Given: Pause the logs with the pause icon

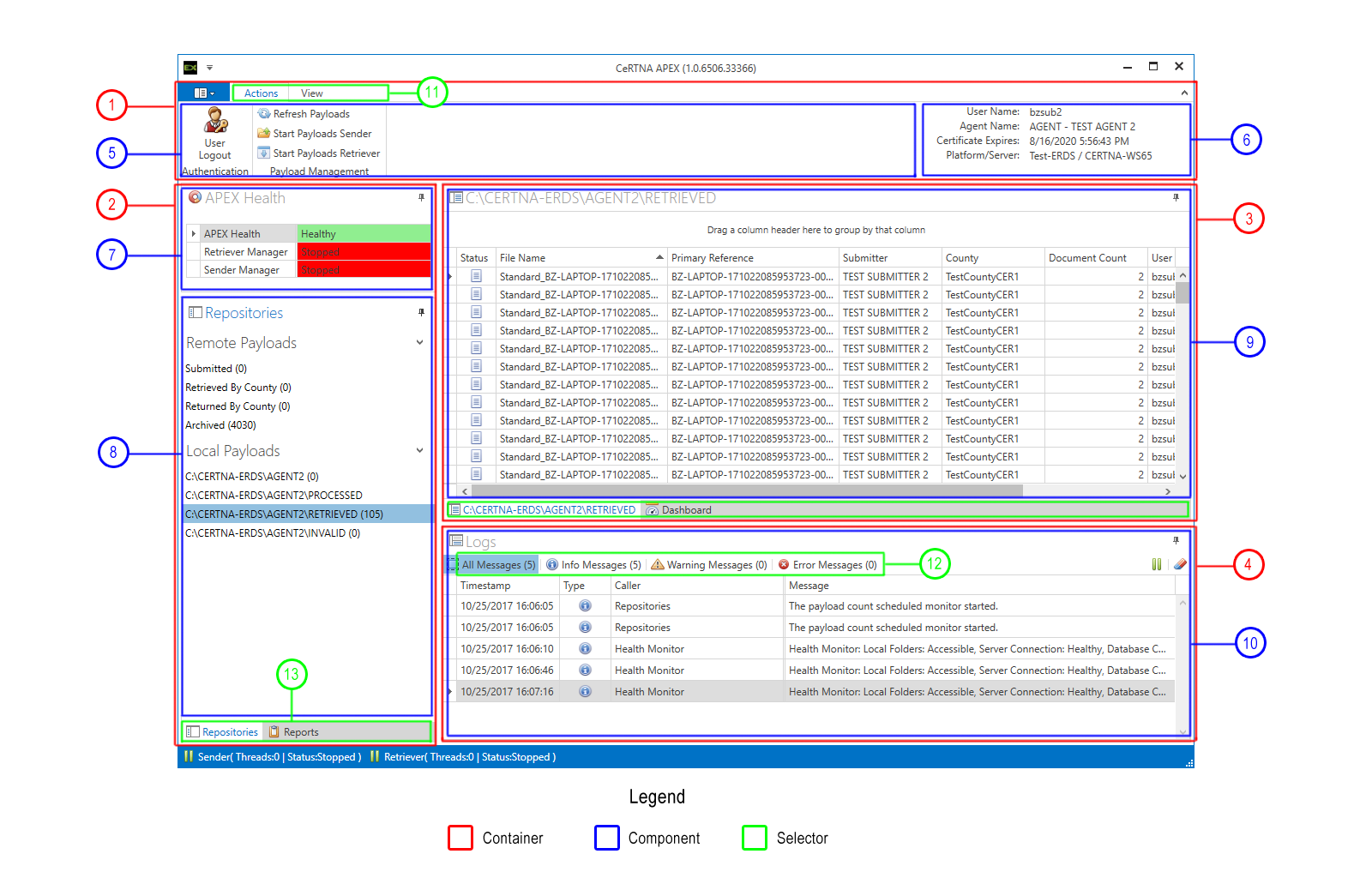Looking at the screenshot, I should 1157,564.
